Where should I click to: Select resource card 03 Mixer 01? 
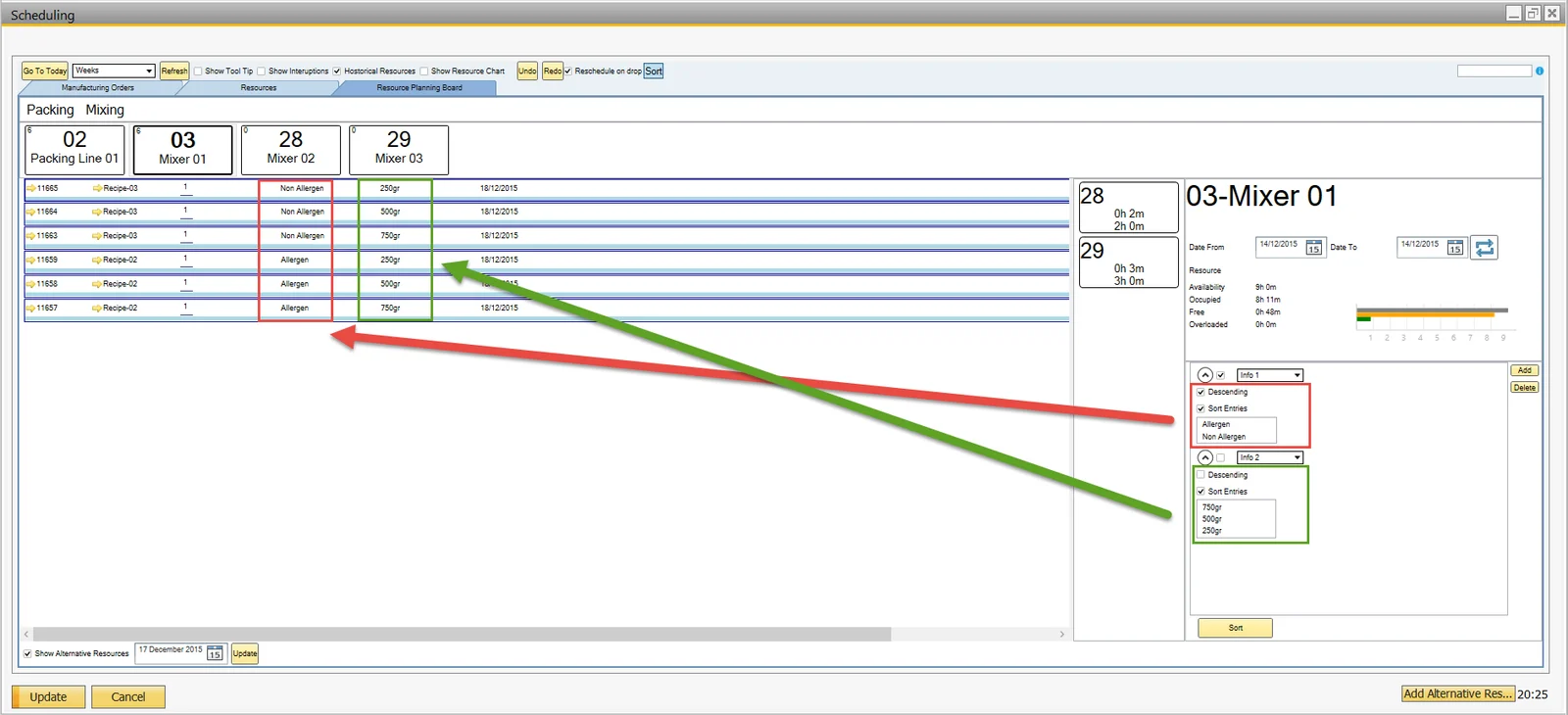point(183,149)
